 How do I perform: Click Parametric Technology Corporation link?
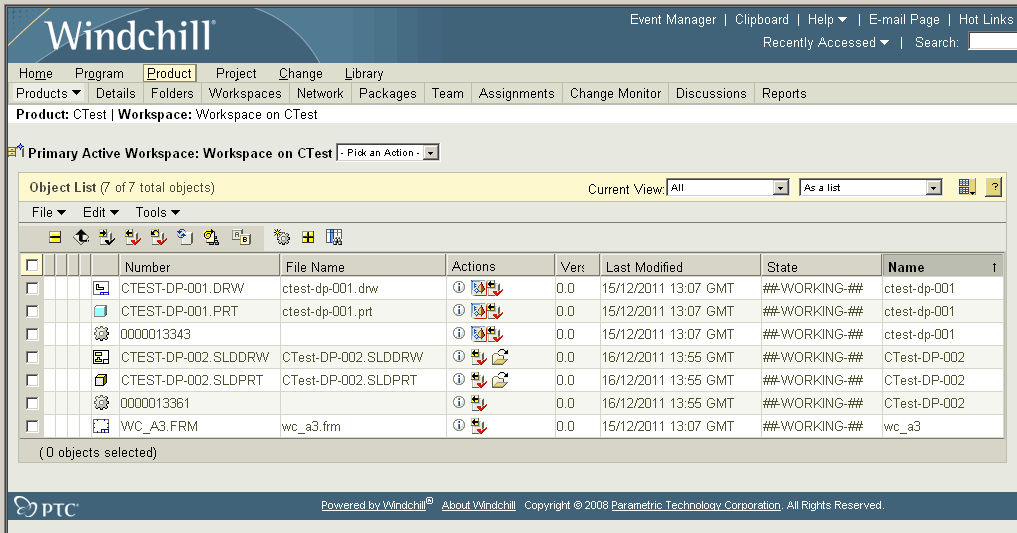point(696,505)
